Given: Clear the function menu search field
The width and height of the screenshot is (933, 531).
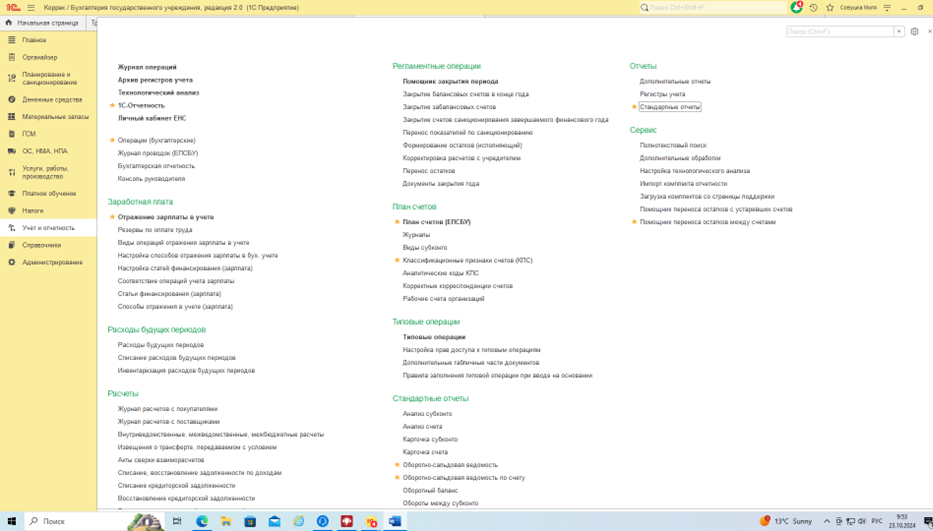Looking at the screenshot, I should pyautogui.click(x=898, y=32).
